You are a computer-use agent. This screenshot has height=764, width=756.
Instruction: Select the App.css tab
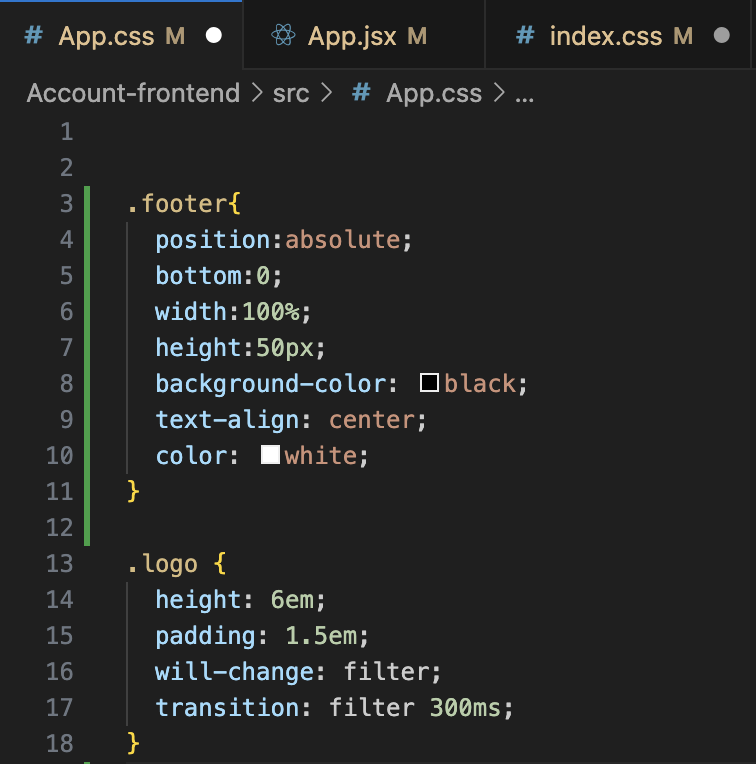click(x=106, y=37)
